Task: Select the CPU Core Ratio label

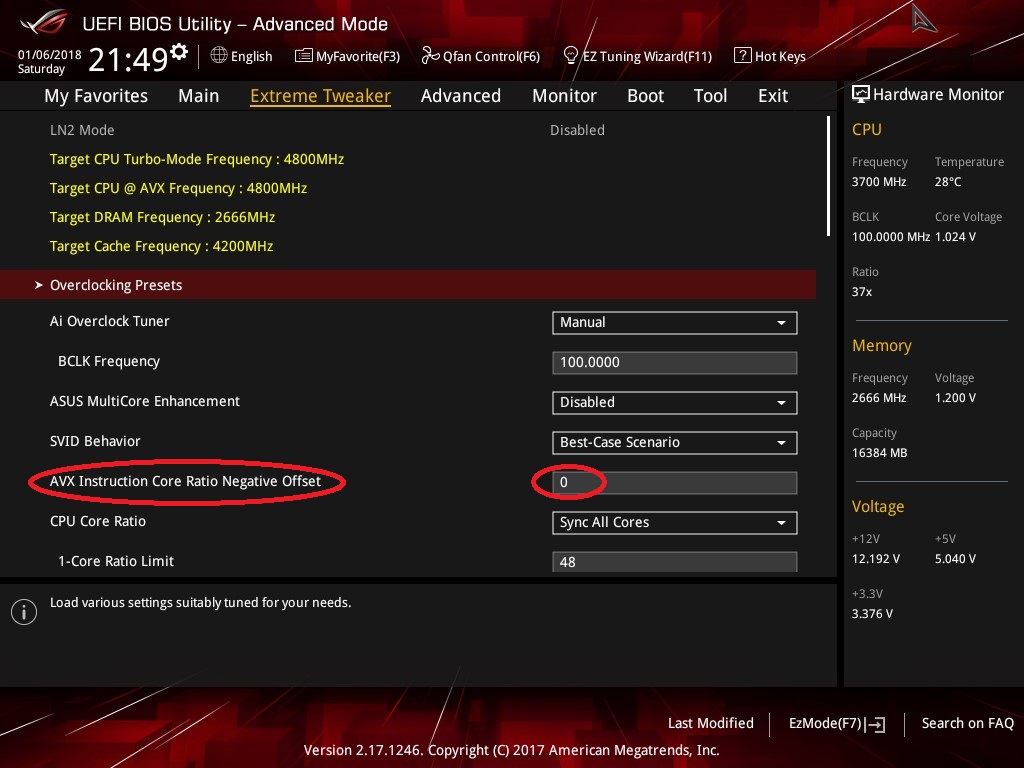Action: click(x=98, y=521)
